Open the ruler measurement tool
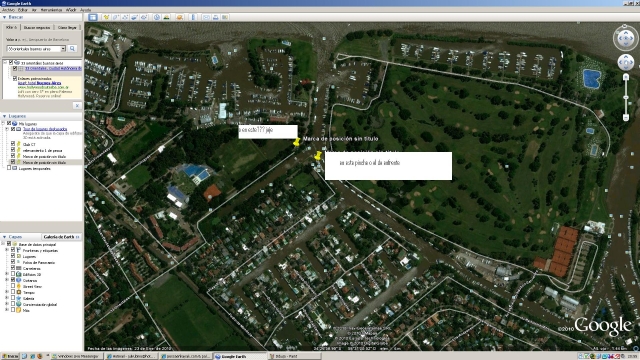The height and width of the screenshot is (360, 640). [x=193, y=17]
